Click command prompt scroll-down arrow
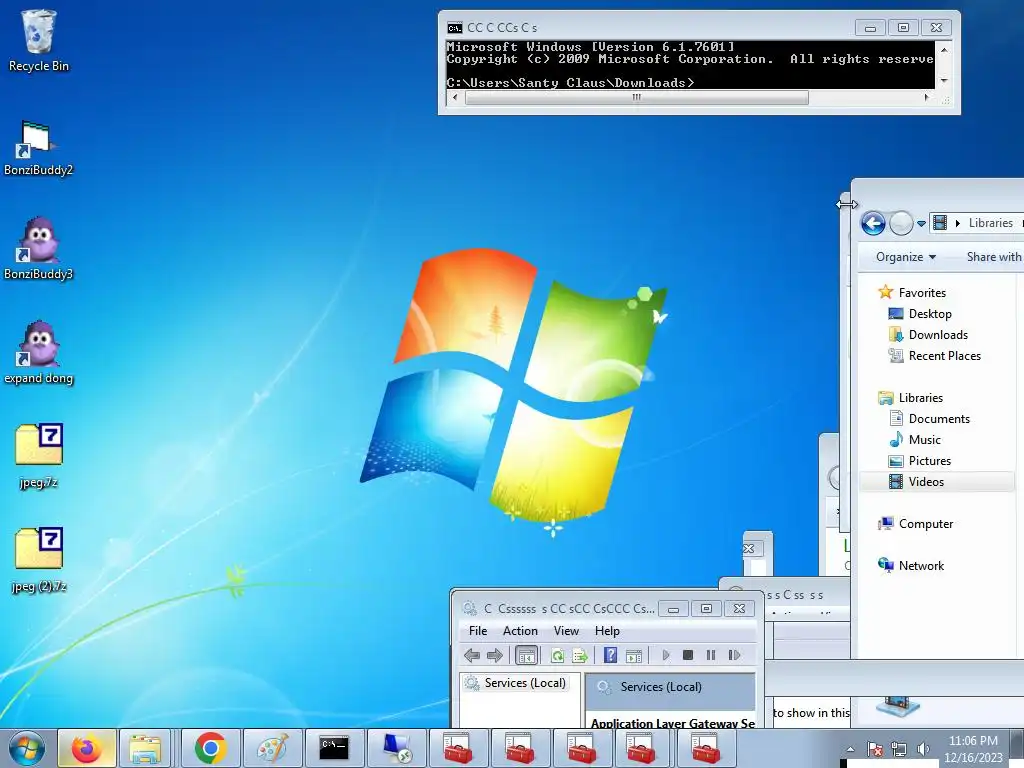This screenshot has width=1024, height=768. (x=944, y=81)
